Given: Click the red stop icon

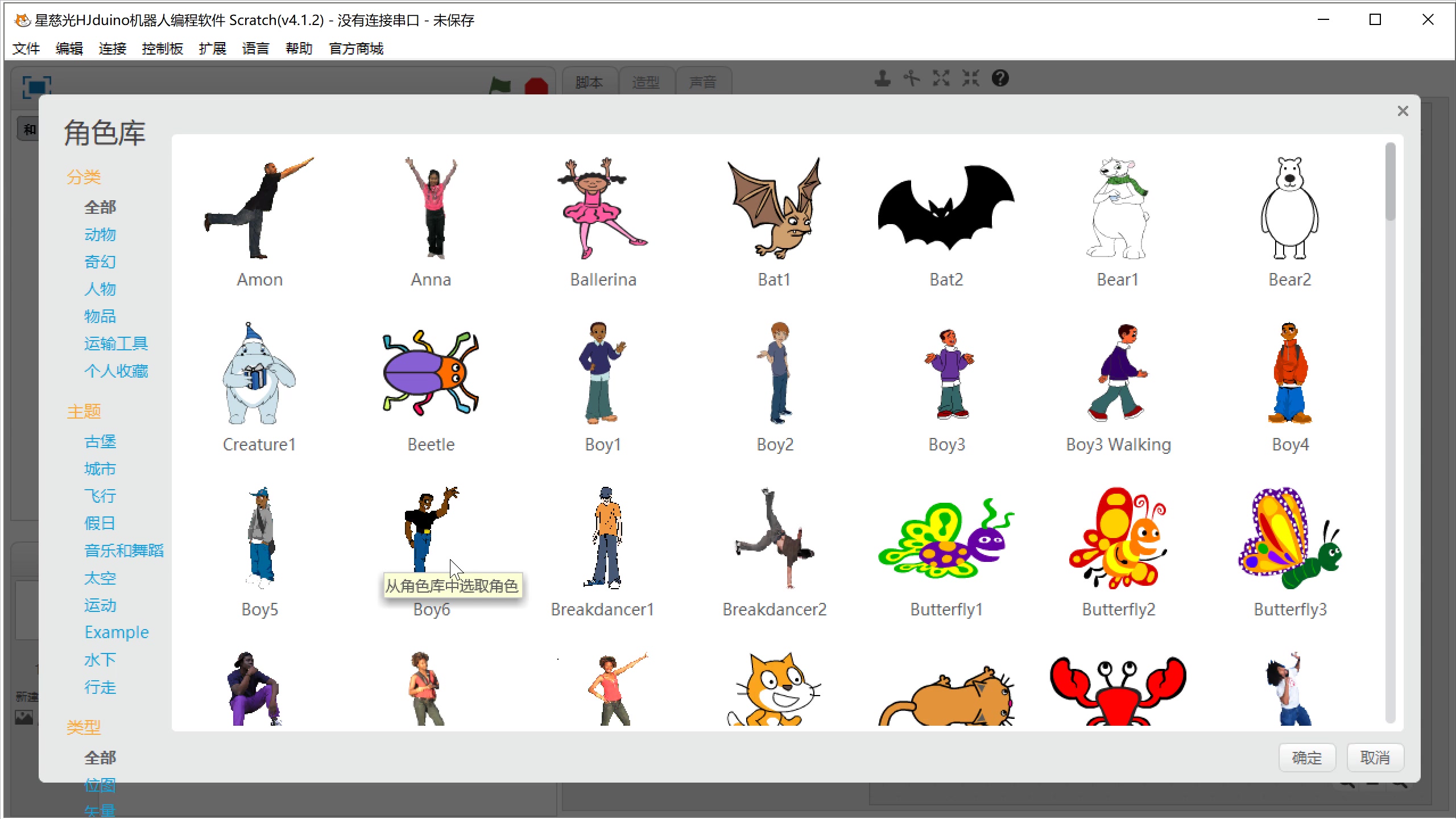Looking at the screenshot, I should click(536, 87).
